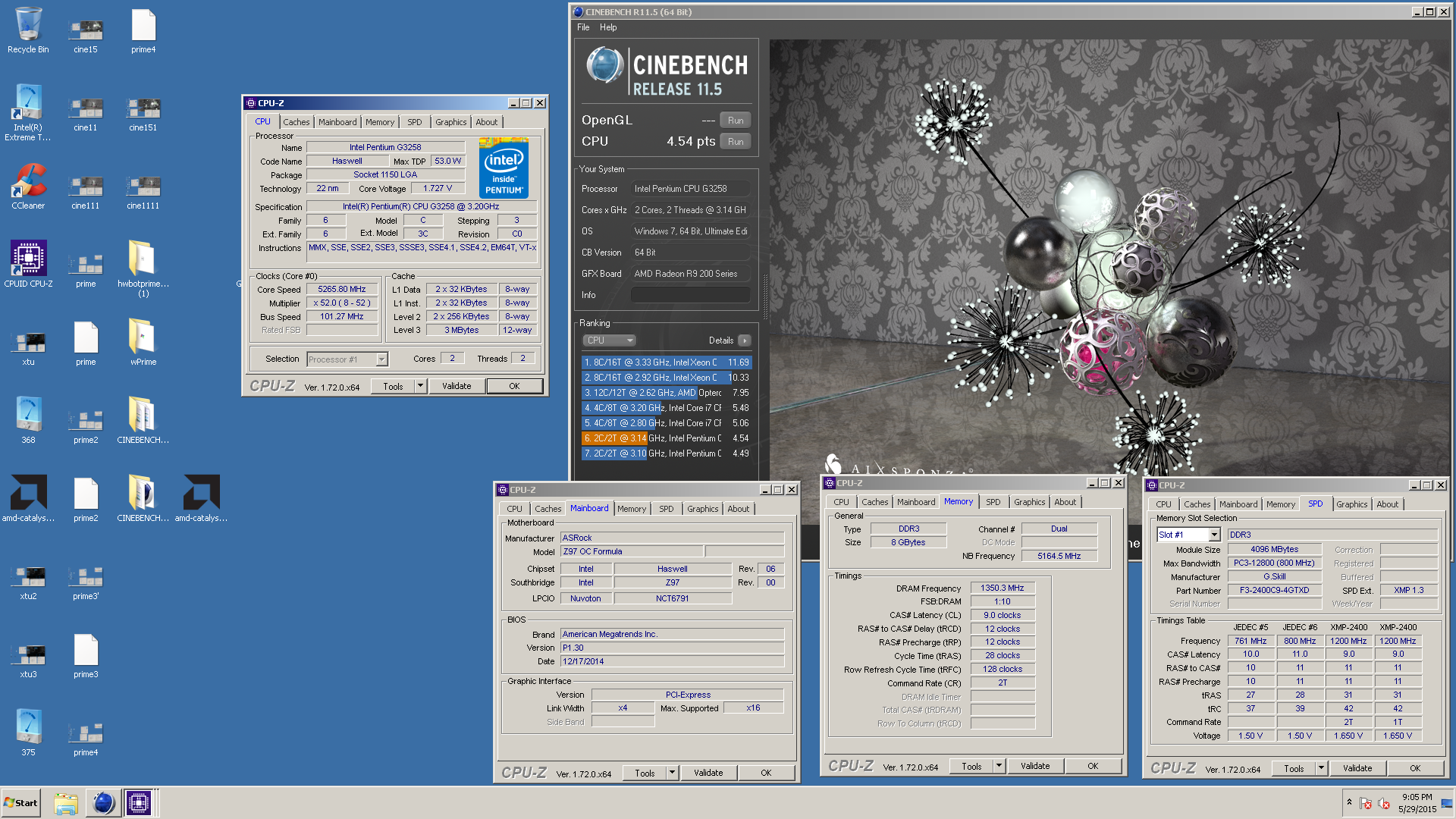
Task: Select the xtu2 desktop icon
Action: (28, 582)
